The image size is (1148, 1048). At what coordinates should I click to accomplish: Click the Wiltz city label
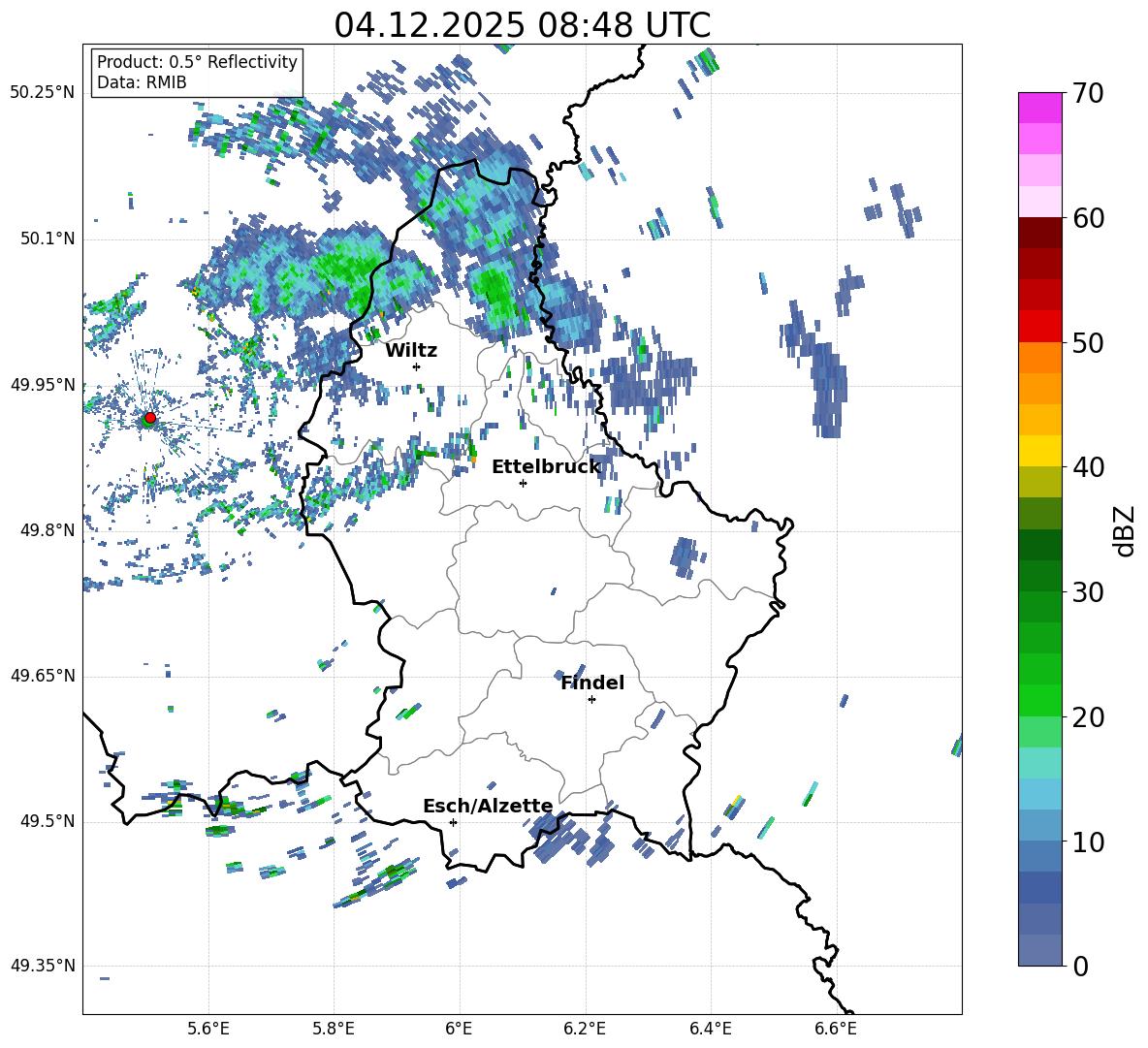[411, 351]
